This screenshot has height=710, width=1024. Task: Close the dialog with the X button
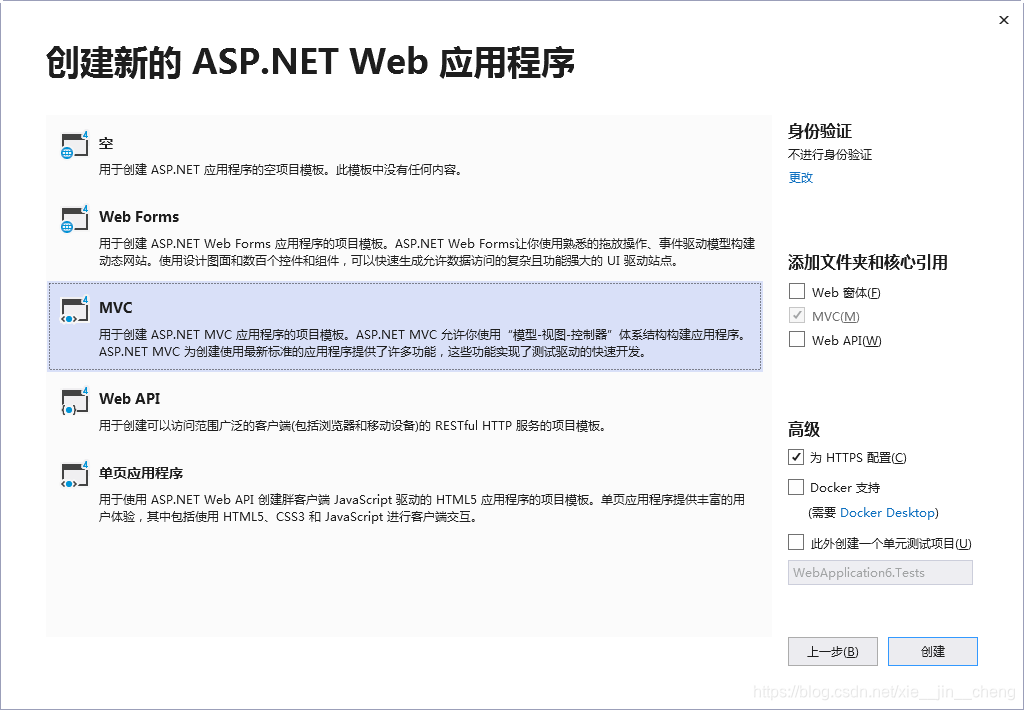(x=1004, y=20)
